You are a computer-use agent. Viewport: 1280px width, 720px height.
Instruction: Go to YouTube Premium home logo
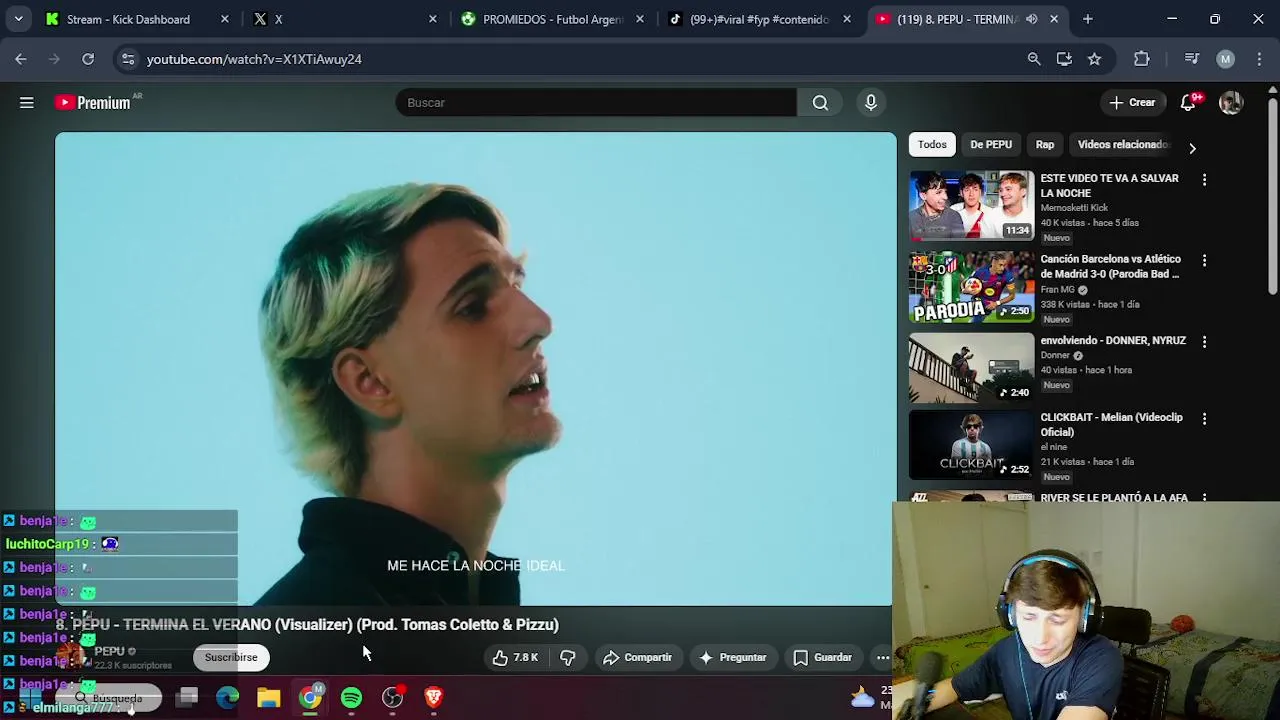[92, 102]
